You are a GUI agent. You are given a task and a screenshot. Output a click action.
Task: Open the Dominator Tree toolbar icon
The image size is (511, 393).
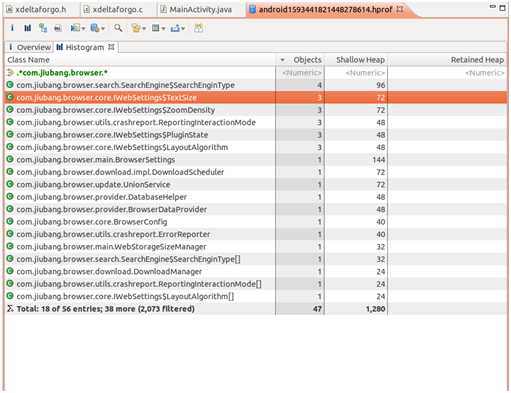(x=43, y=28)
